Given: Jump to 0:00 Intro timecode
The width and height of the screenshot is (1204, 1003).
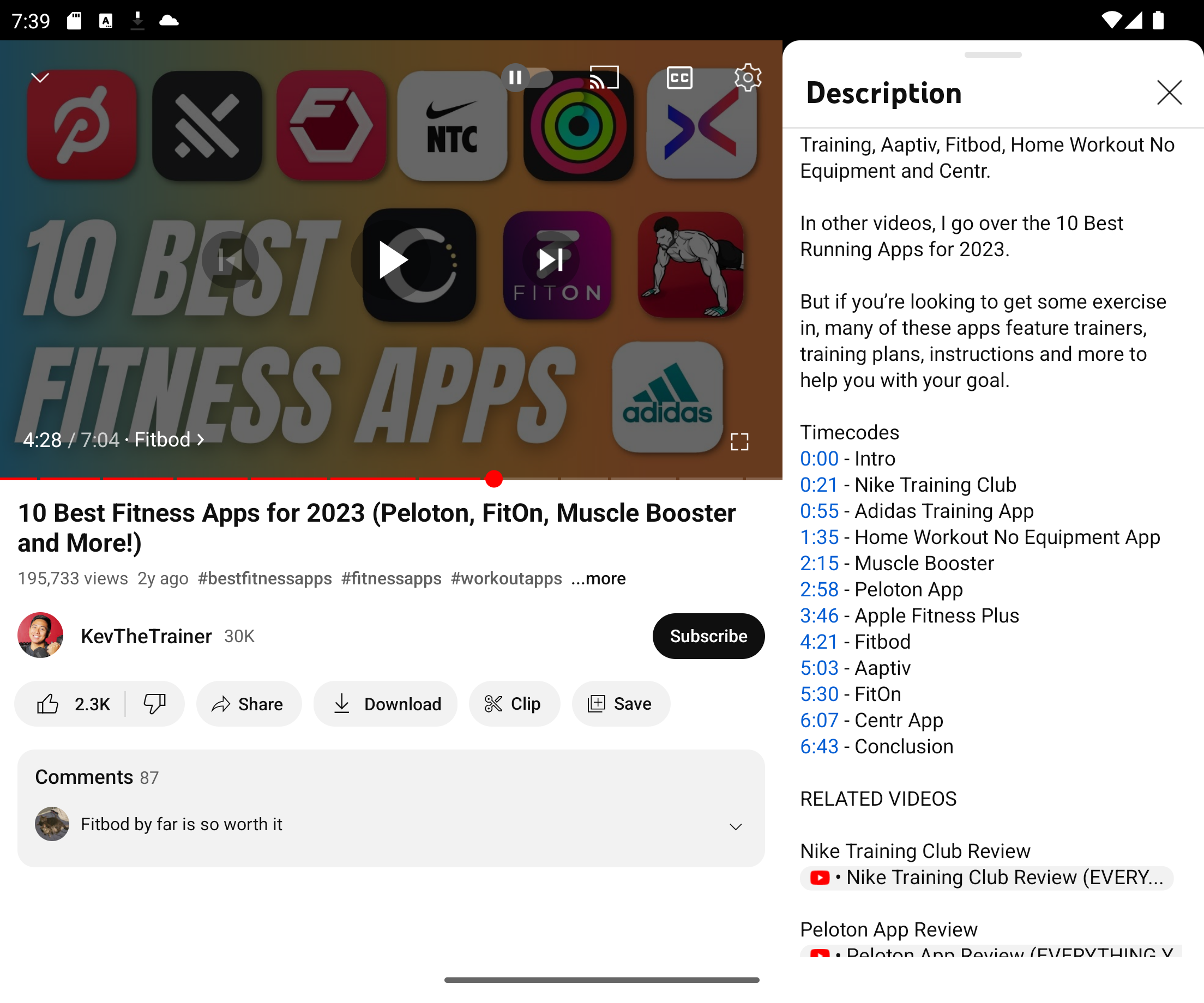Looking at the screenshot, I should (819, 458).
